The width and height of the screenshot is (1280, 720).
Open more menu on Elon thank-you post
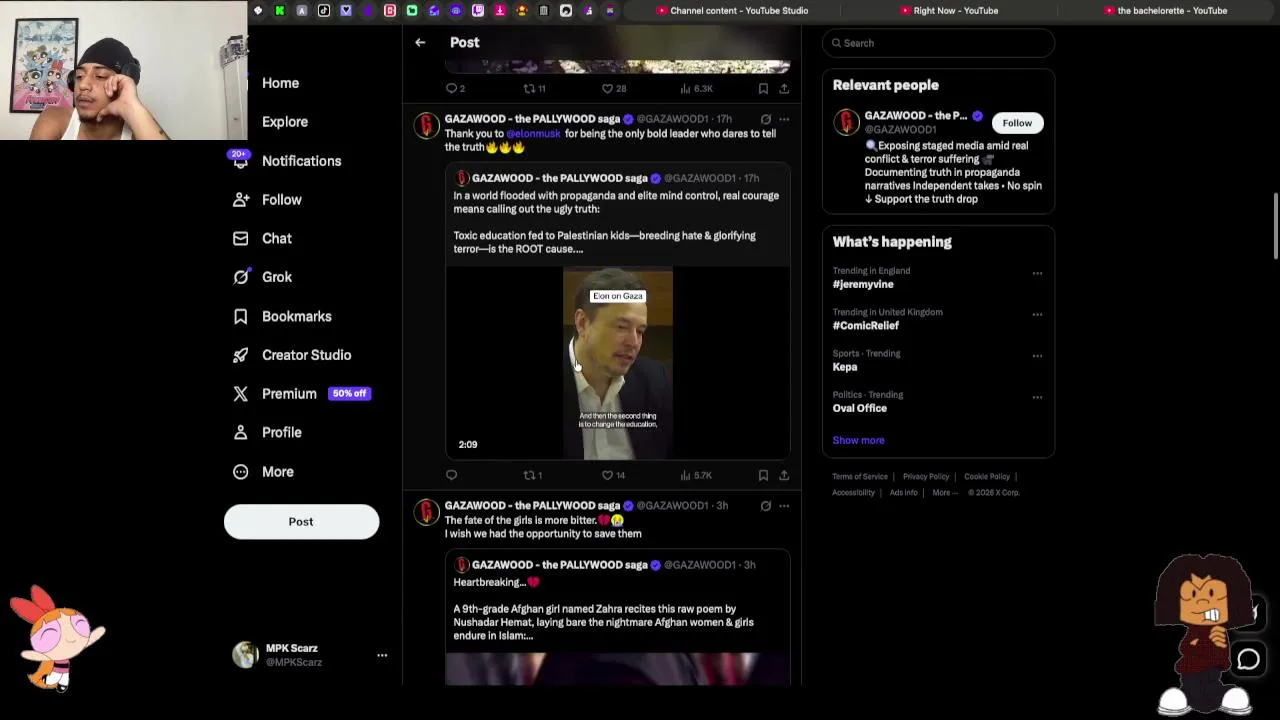click(x=784, y=119)
